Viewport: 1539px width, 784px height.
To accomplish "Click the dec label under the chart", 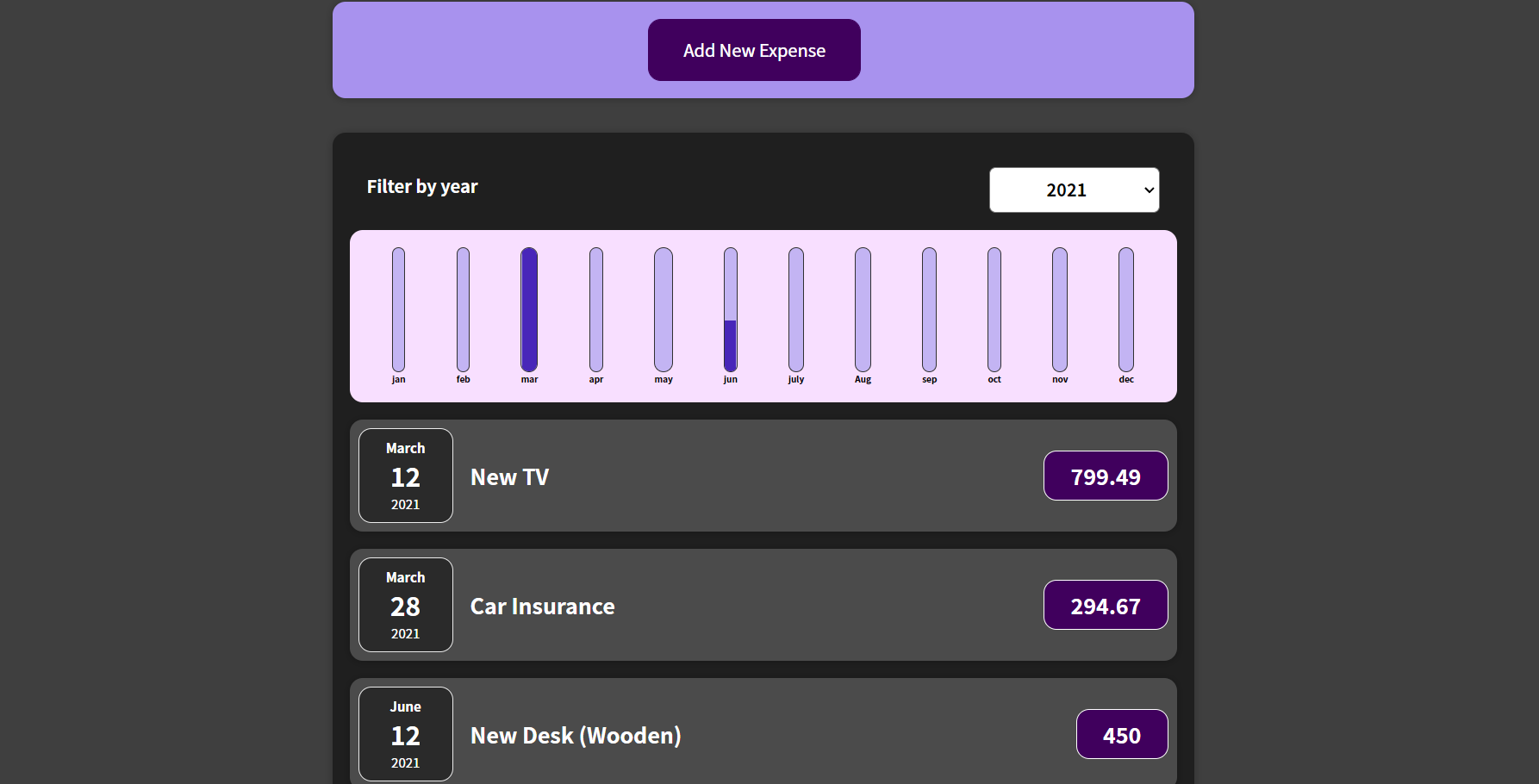I will tap(1126, 379).
